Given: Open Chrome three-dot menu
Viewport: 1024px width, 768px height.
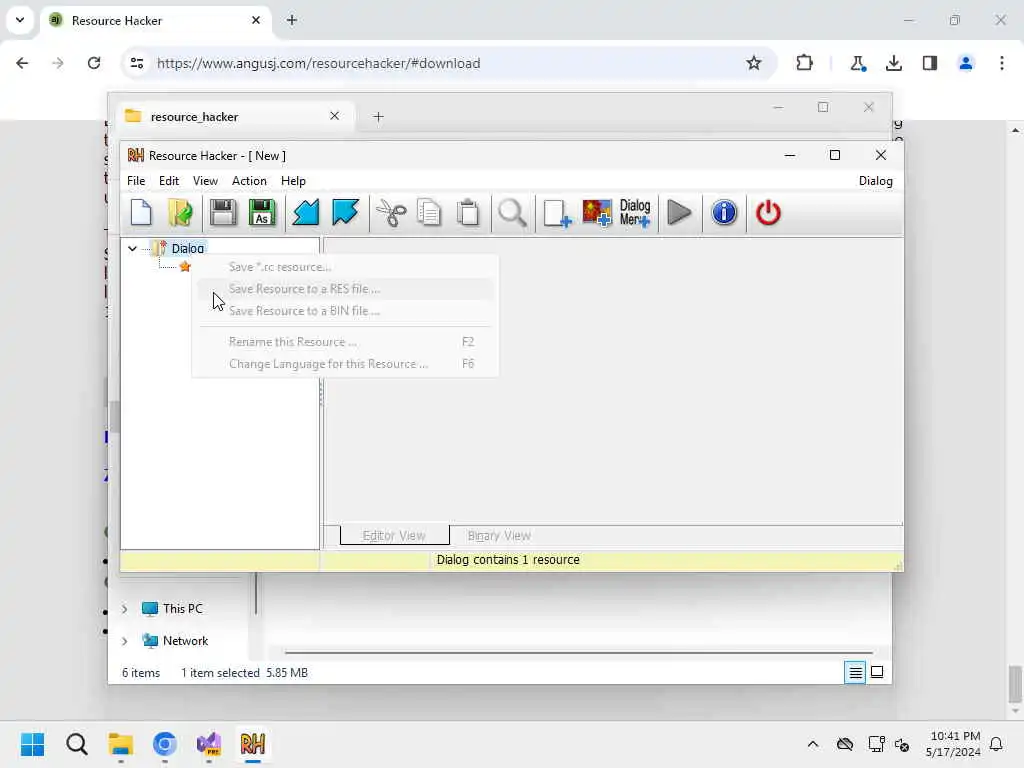Looking at the screenshot, I should (x=1002, y=63).
